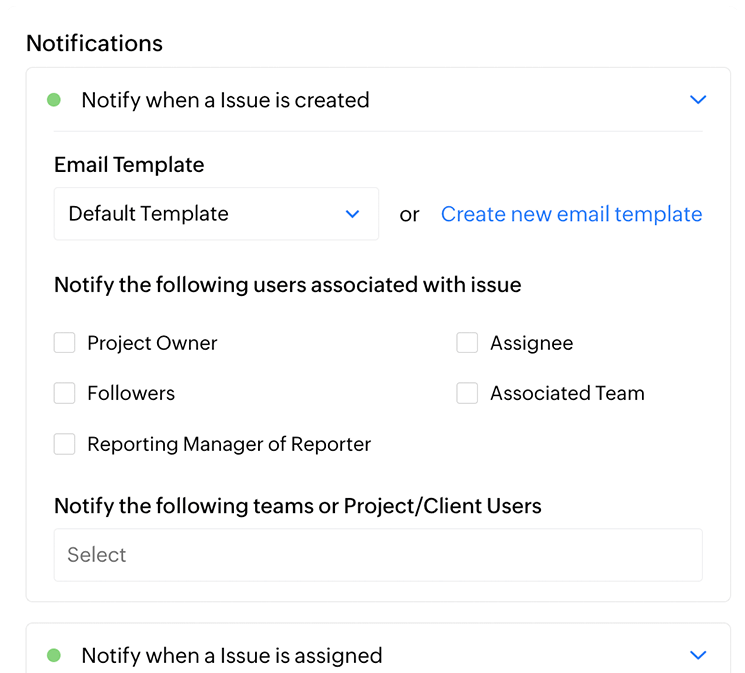The image size is (745, 673).
Task: Tick the Assignee checkbox
Action: point(467,343)
